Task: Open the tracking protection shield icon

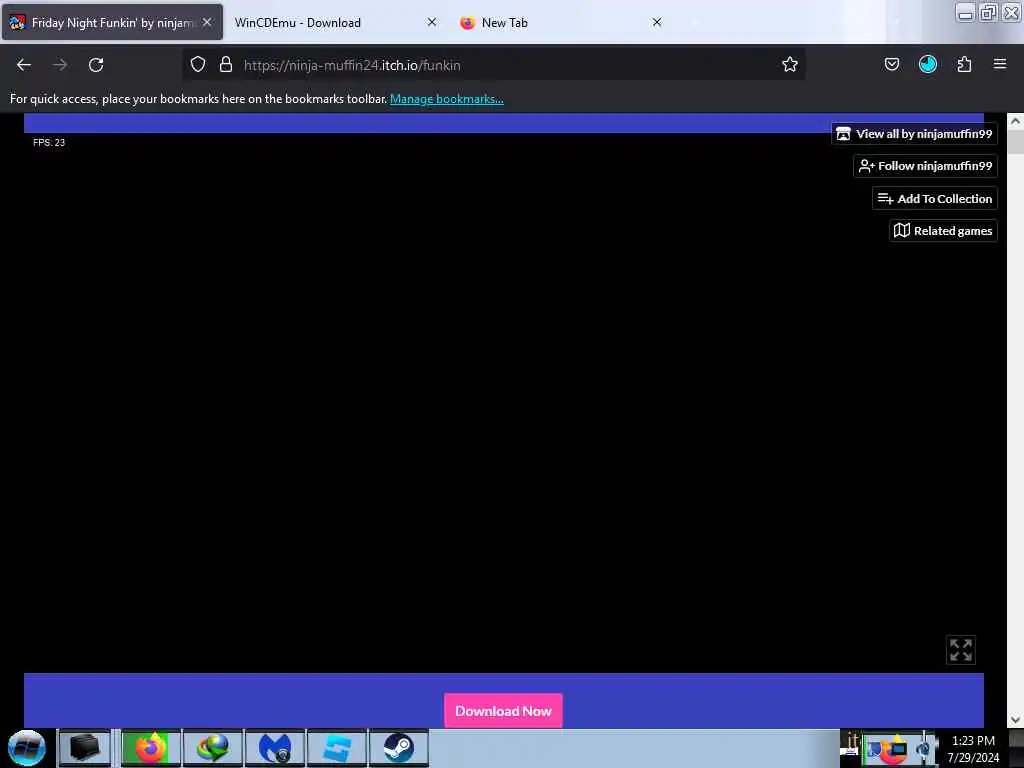Action: tap(198, 64)
